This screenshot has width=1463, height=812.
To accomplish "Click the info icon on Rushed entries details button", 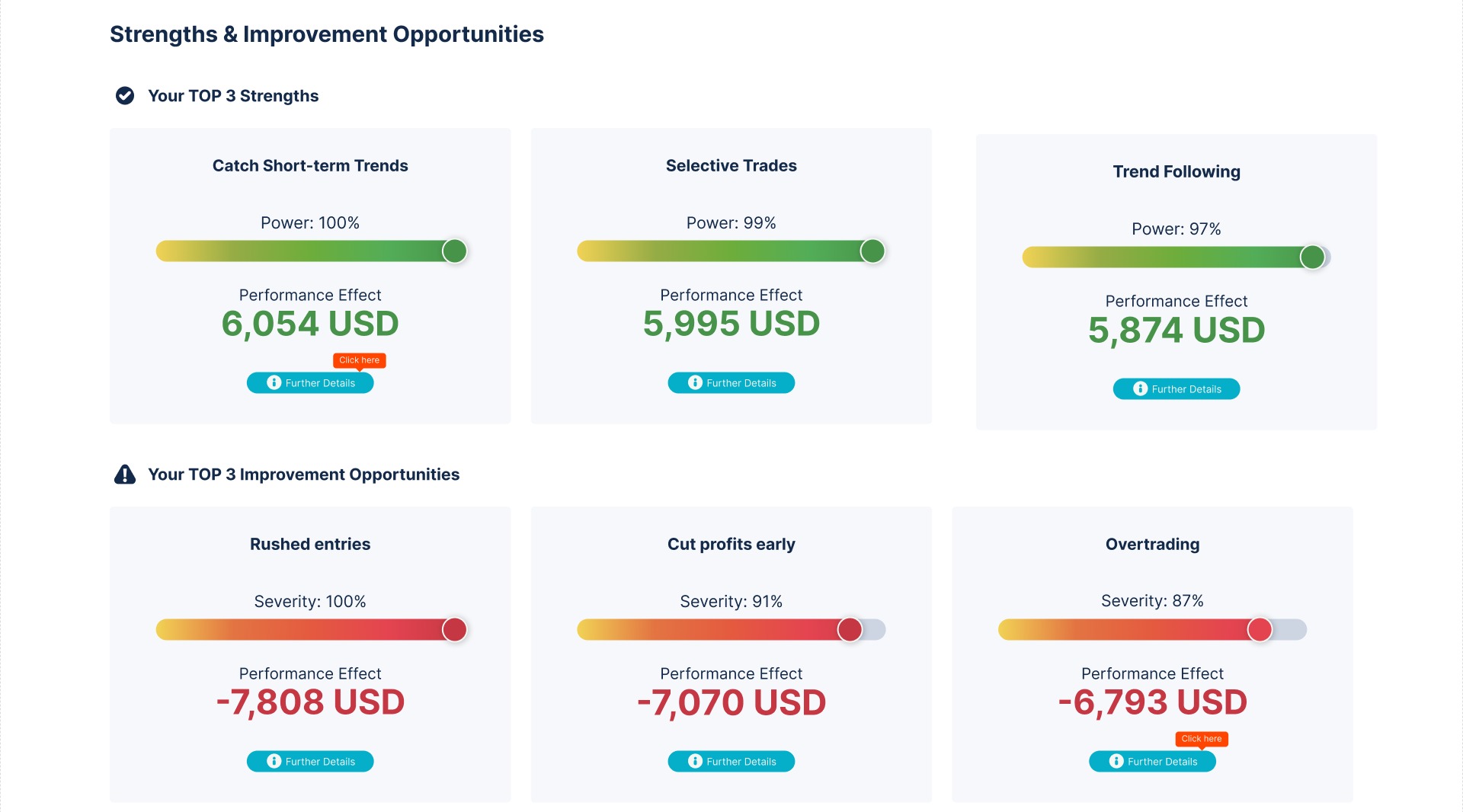I will tap(274, 761).
